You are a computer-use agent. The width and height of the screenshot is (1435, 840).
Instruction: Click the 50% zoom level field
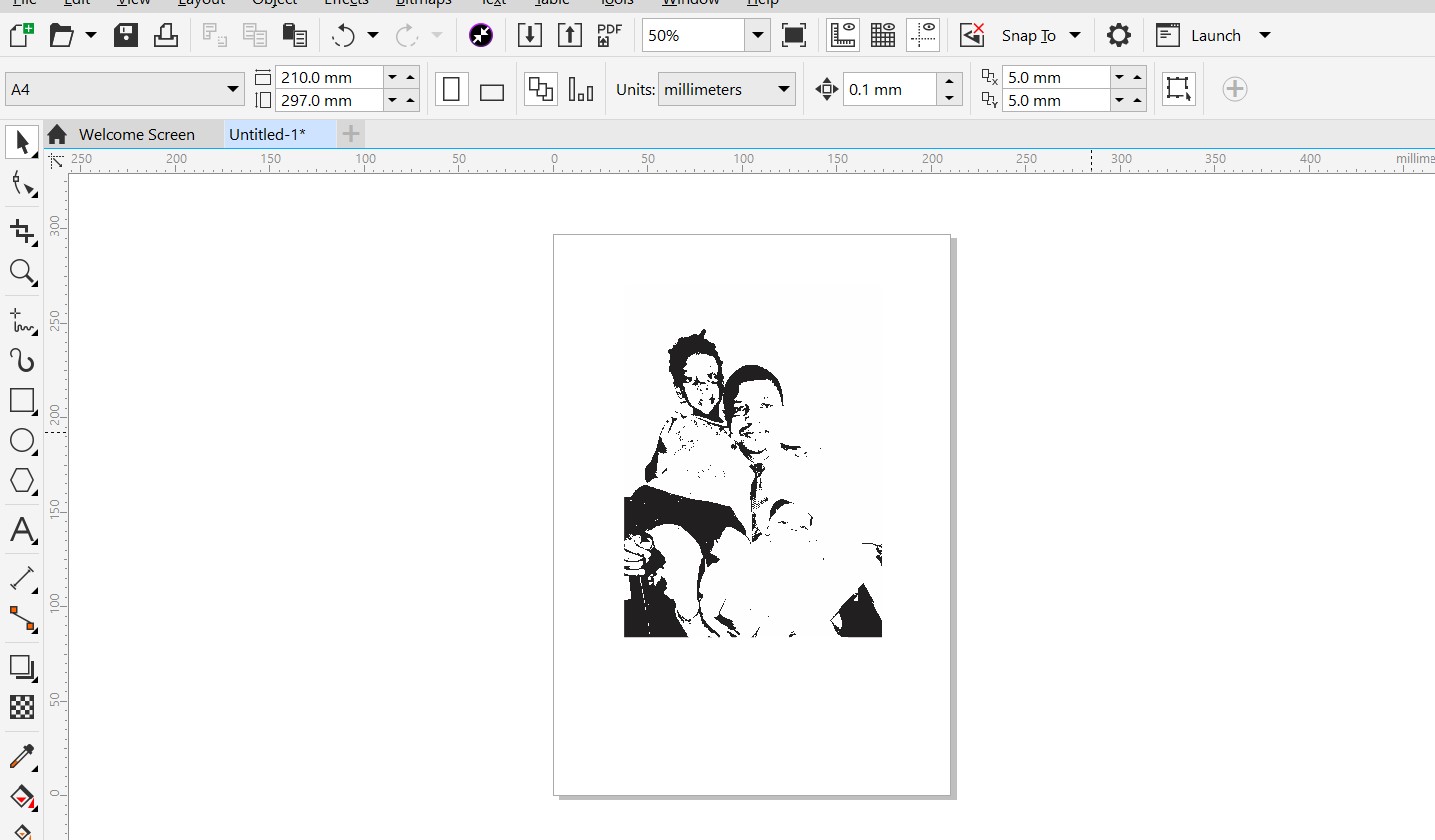(x=694, y=36)
